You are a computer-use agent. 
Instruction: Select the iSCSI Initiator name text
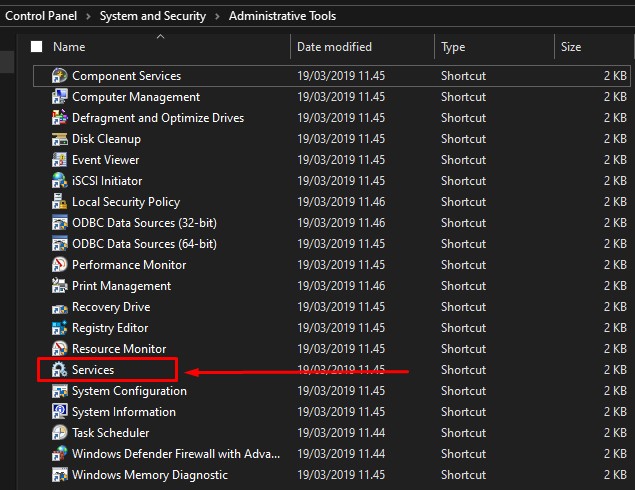tap(107, 181)
